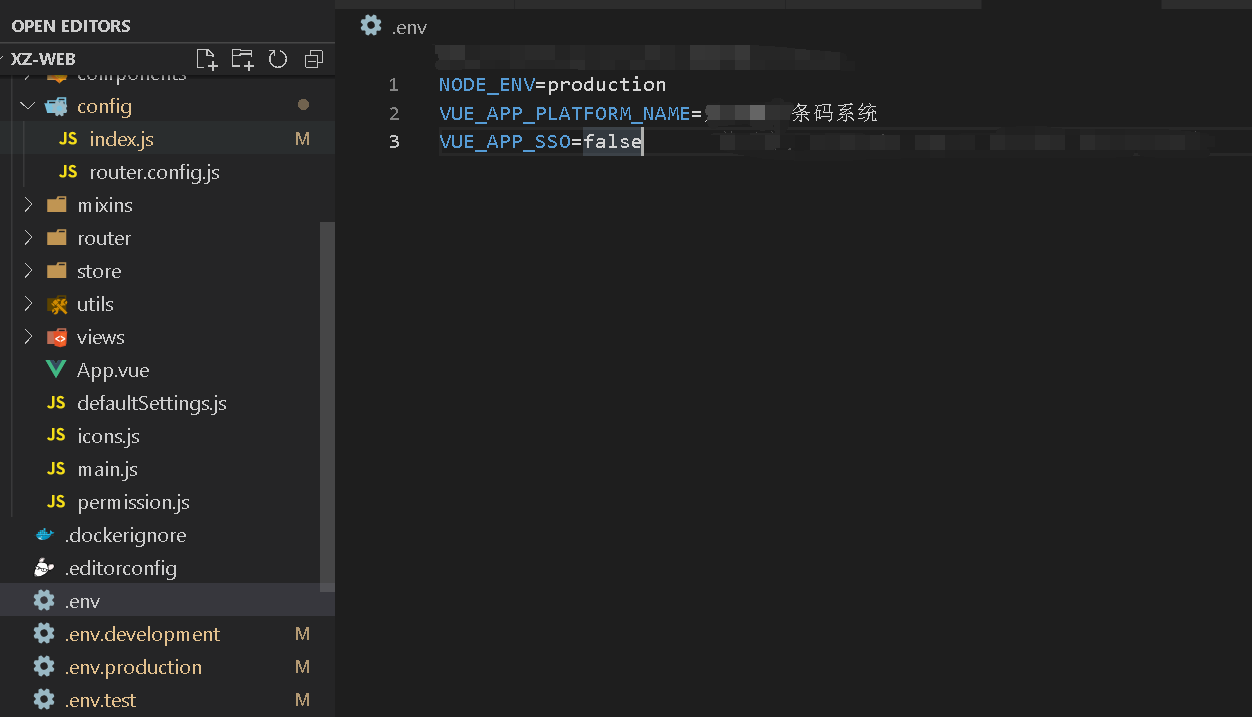Open main.js file
The height and width of the screenshot is (717, 1252).
(107, 469)
